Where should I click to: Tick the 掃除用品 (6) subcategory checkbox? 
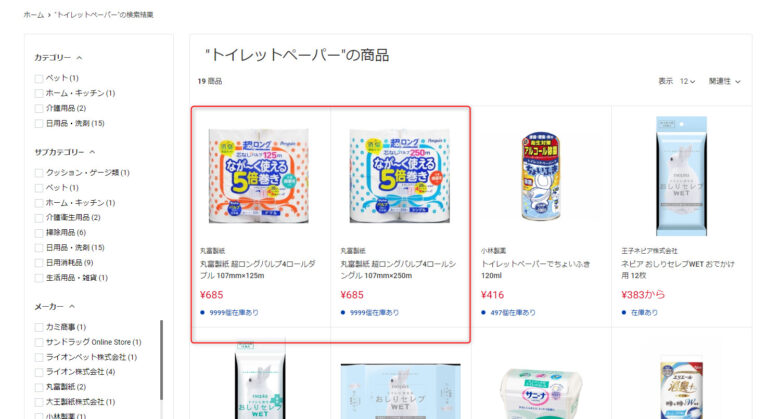click(39, 233)
